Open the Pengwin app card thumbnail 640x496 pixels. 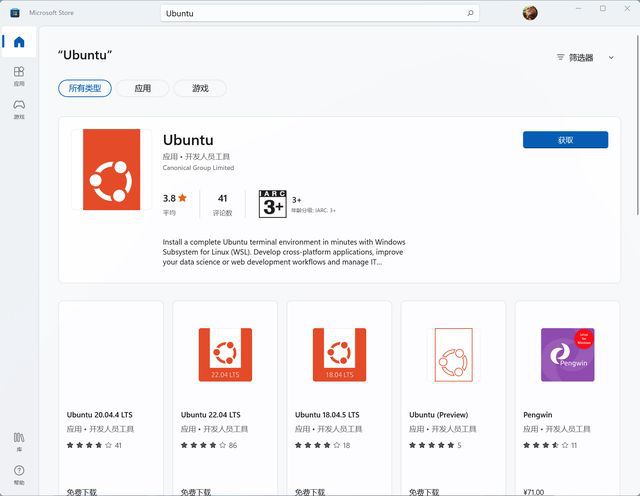tap(567, 355)
